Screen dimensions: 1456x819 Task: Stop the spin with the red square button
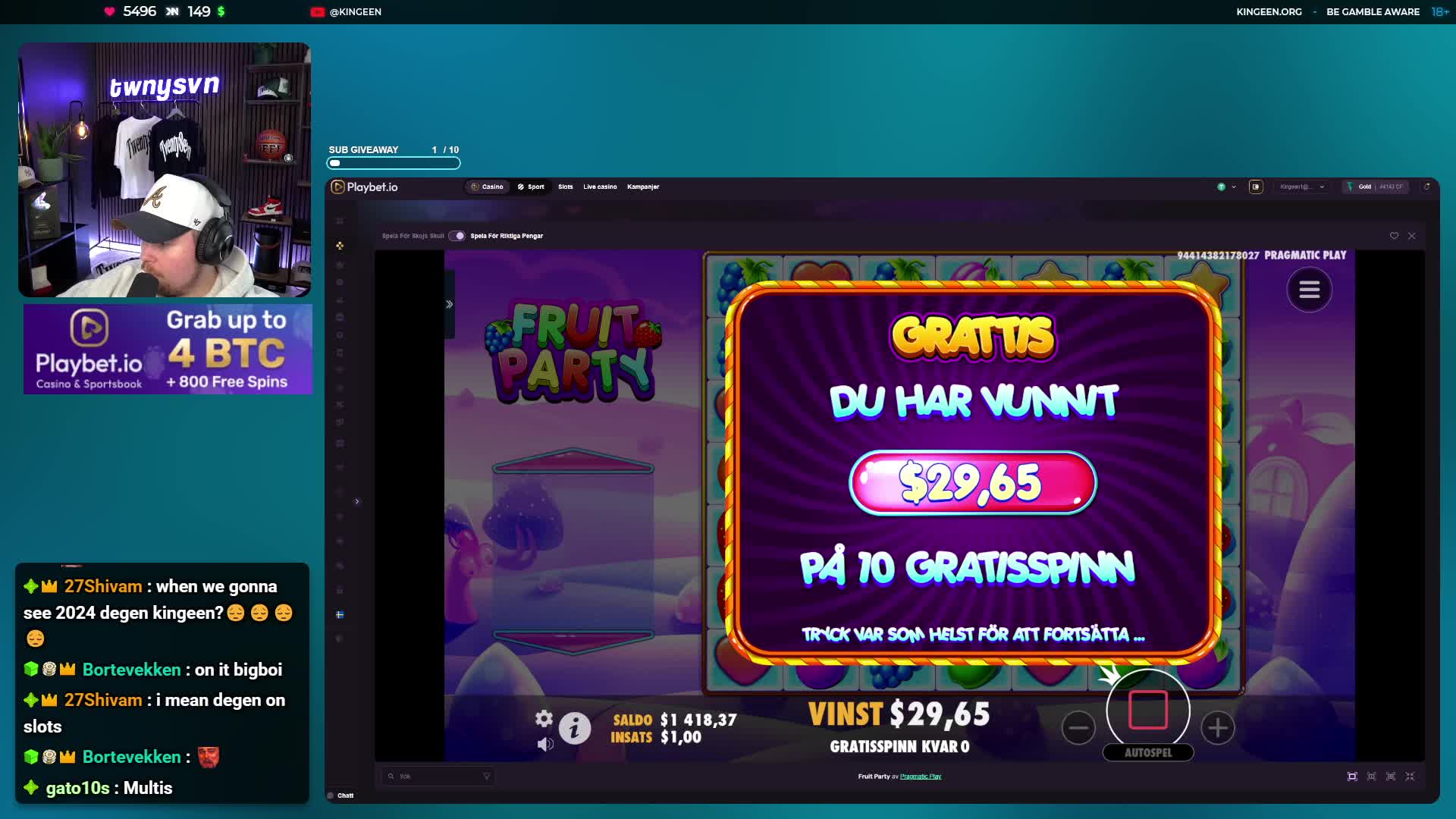tap(1148, 710)
